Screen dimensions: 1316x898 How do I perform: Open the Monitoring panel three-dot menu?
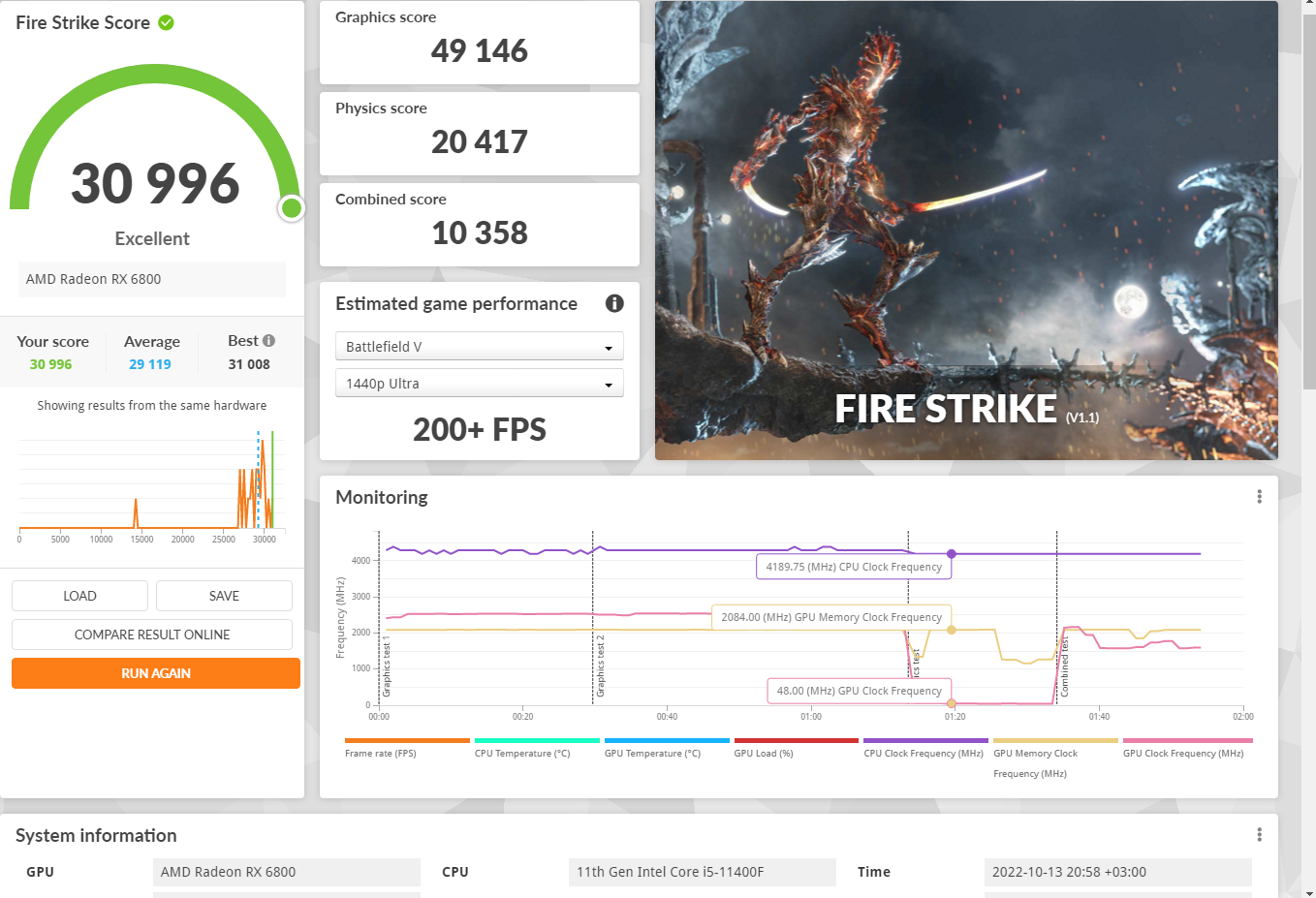point(1259,497)
